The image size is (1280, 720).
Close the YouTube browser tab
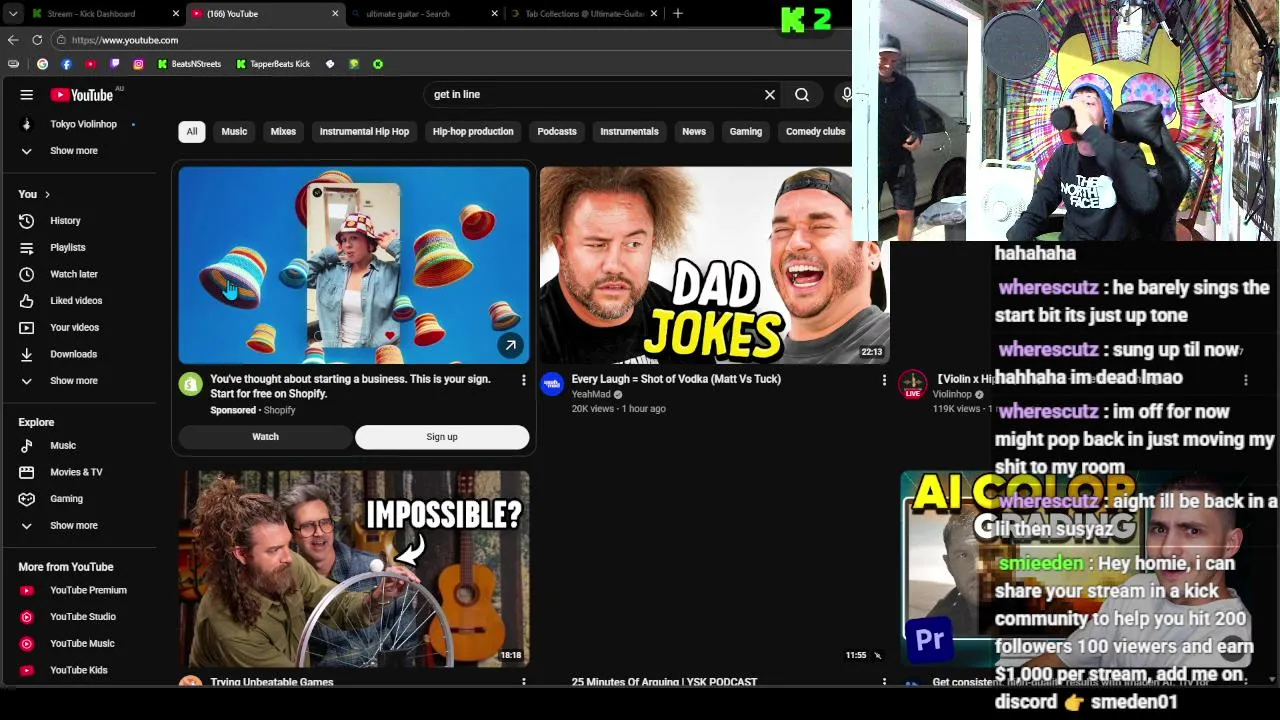(x=335, y=14)
